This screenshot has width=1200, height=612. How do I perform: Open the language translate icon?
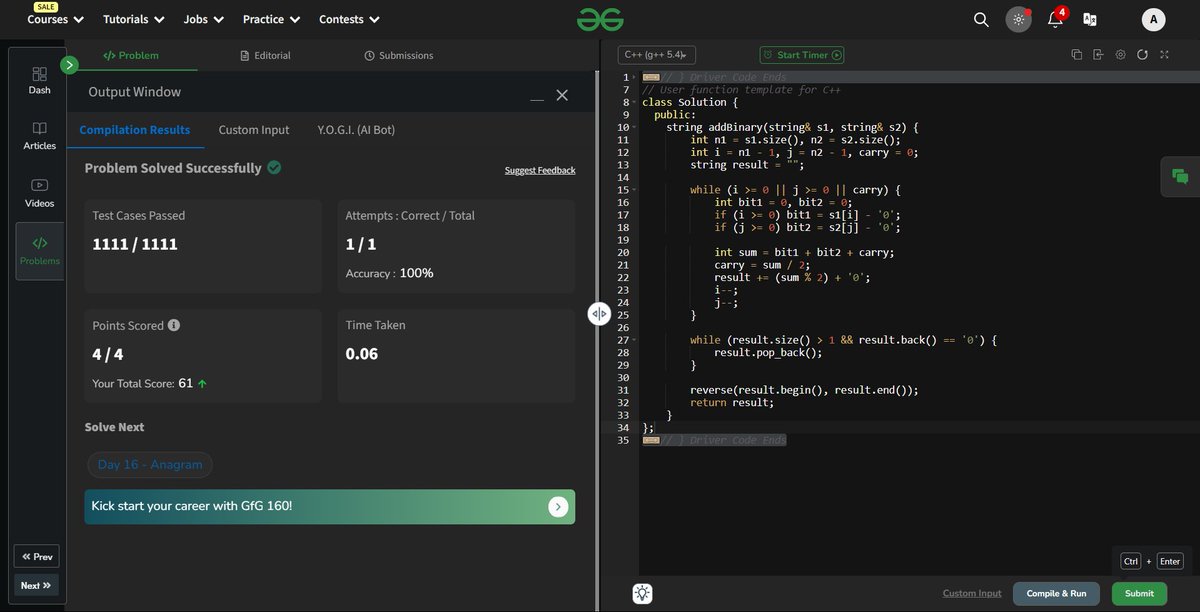(x=1090, y=19)
